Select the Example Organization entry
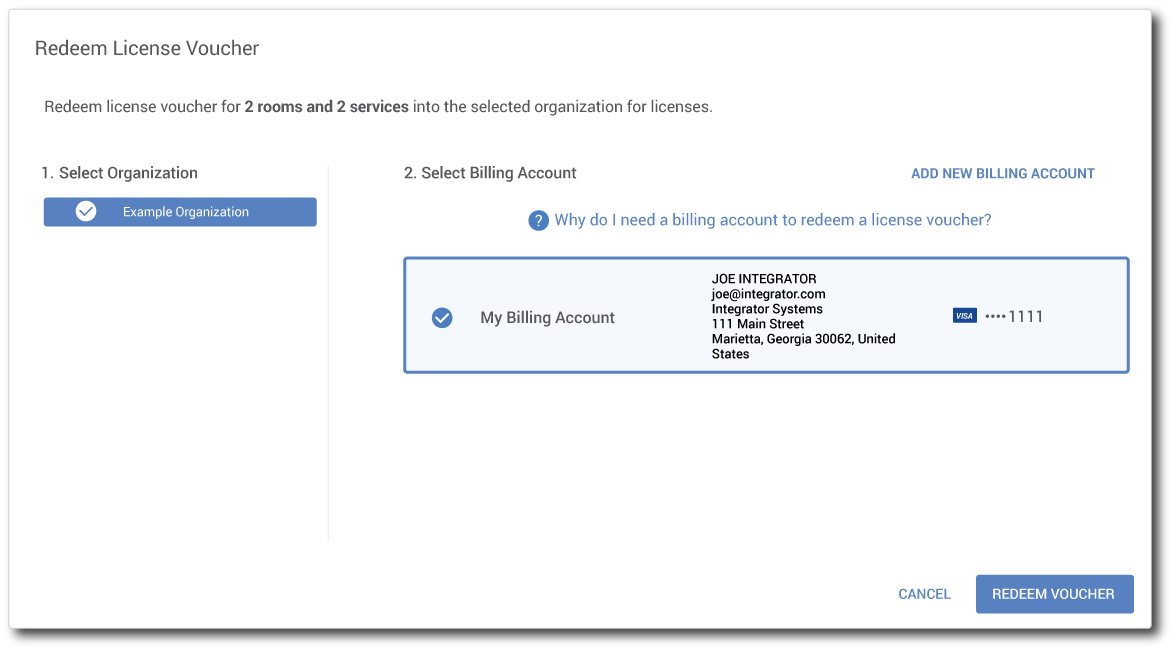The height and width of the screenshot is (650, 1174). (x=185, y=212)
